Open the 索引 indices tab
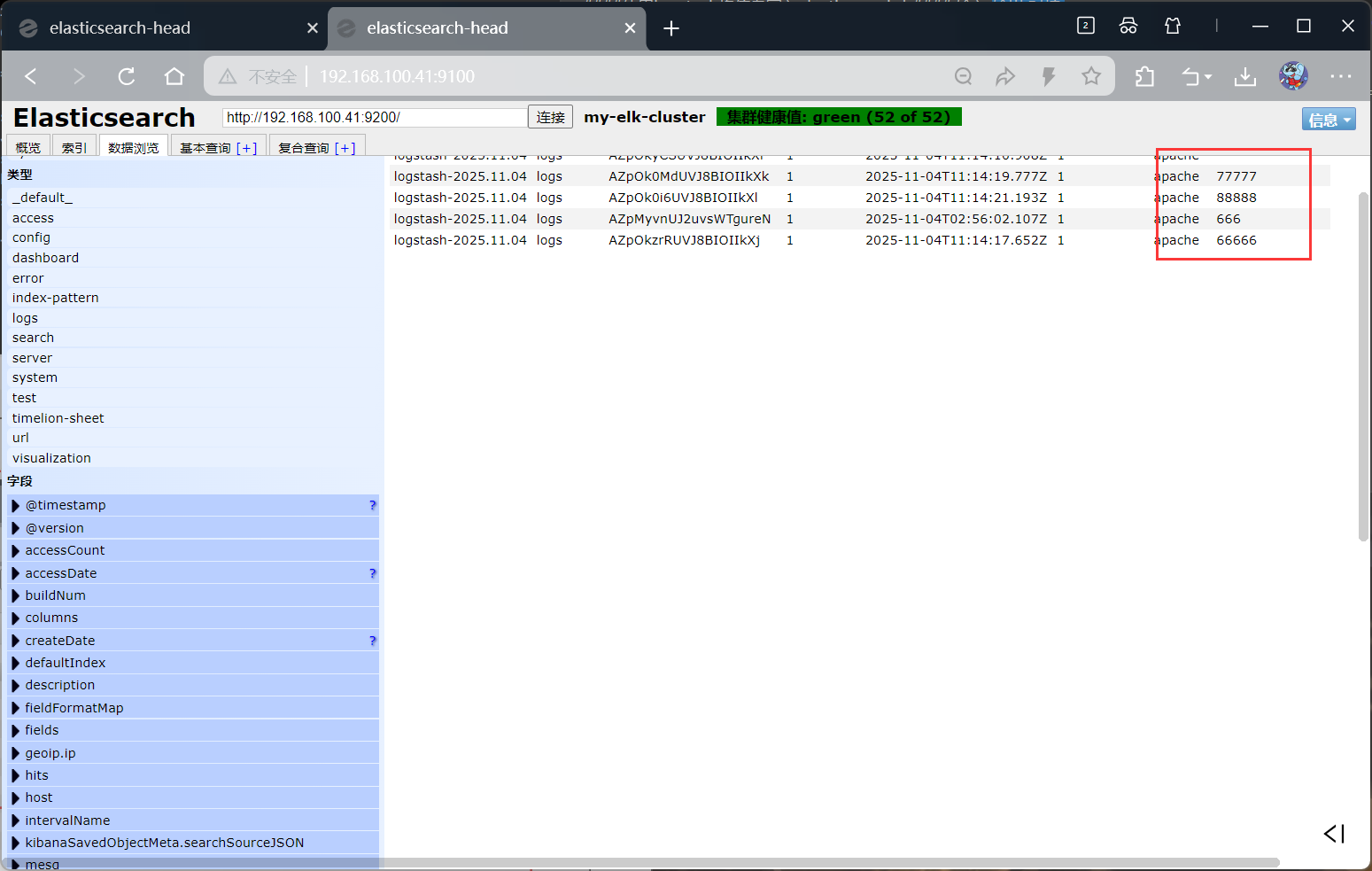The width and height of the screenshot is (1372, 871). [x=74, y=147]
